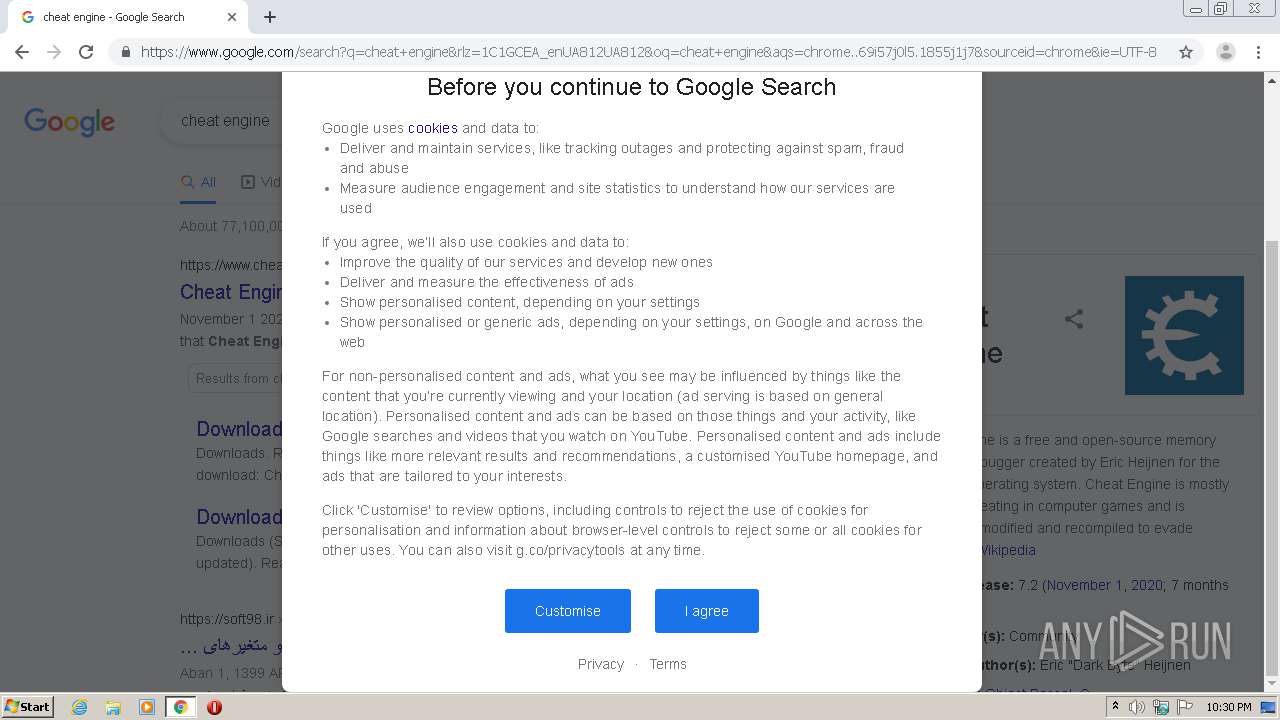Bookmark this page with the star icon
The height and width of the screenshot is (720, 1280).
point(1186,52)
